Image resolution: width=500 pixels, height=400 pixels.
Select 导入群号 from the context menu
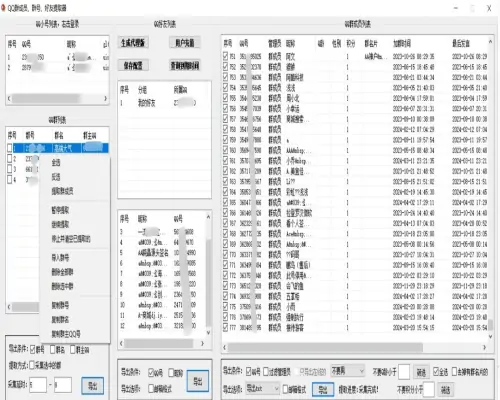[x=60, y=257]
